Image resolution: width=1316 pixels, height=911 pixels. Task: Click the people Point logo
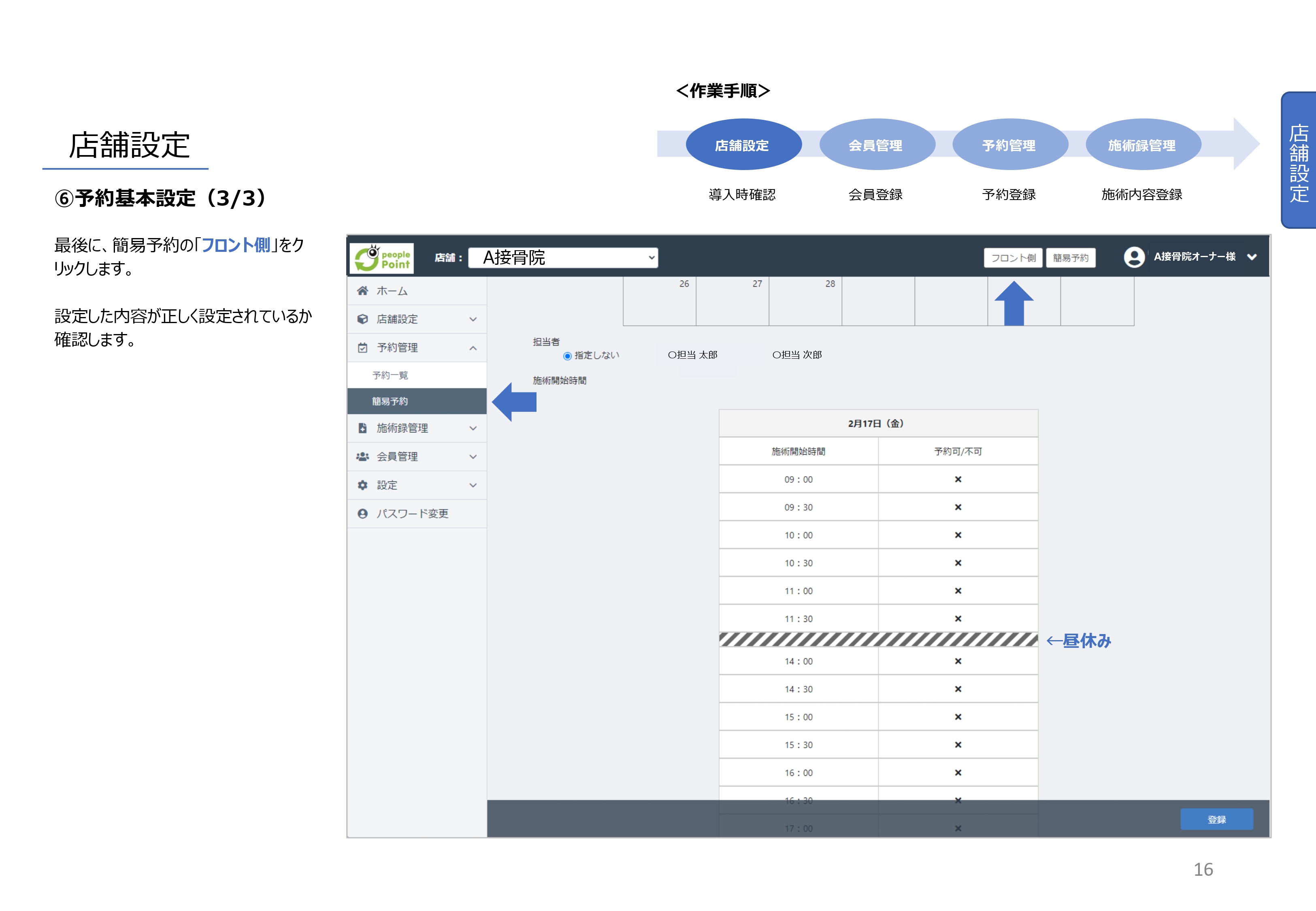[381, 259]
